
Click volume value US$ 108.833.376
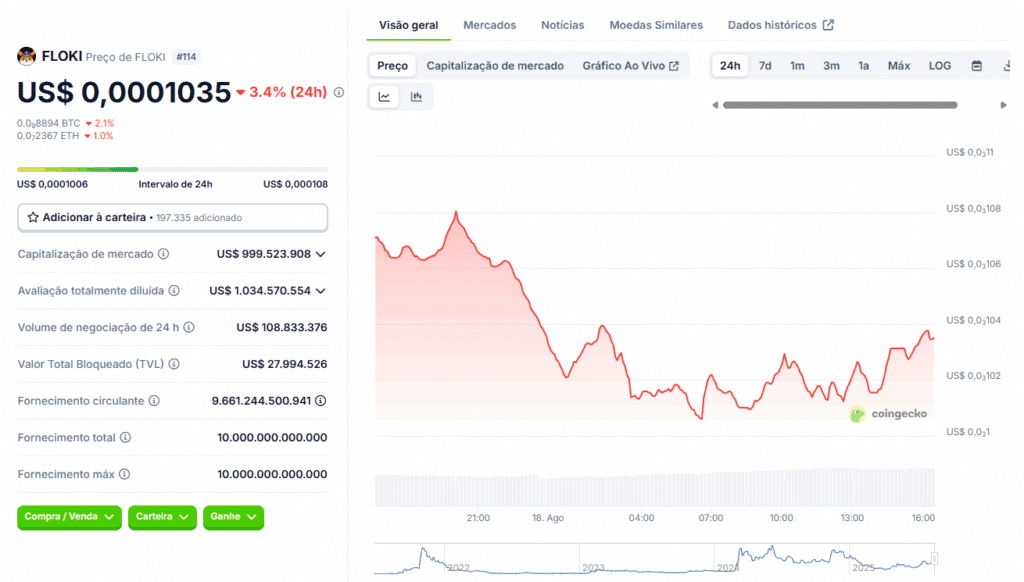pos(281,327)
